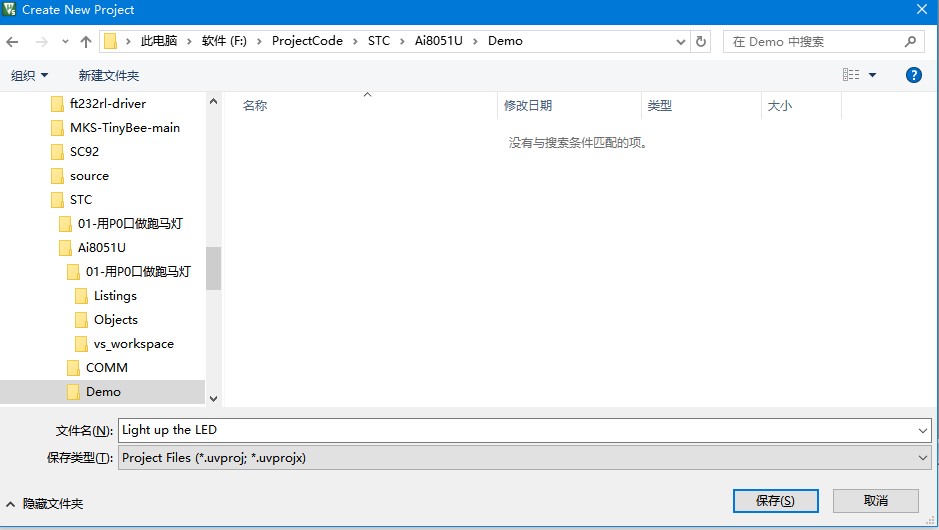Screen dimensions: 939x530
Task: Select Ai8051U breadcrumb segment
Action: (438, 41)
